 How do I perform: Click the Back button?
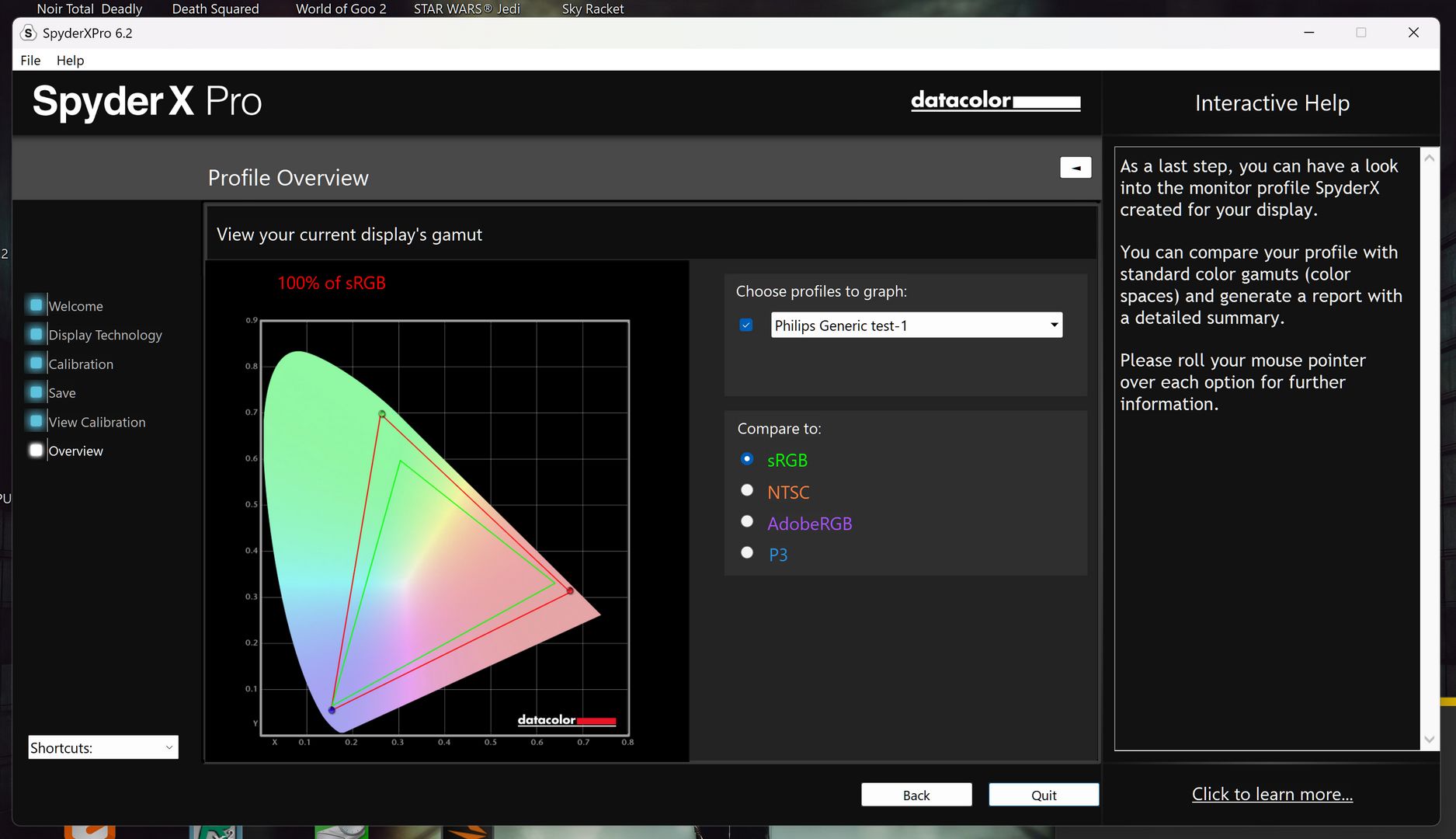tap(916, 795)
